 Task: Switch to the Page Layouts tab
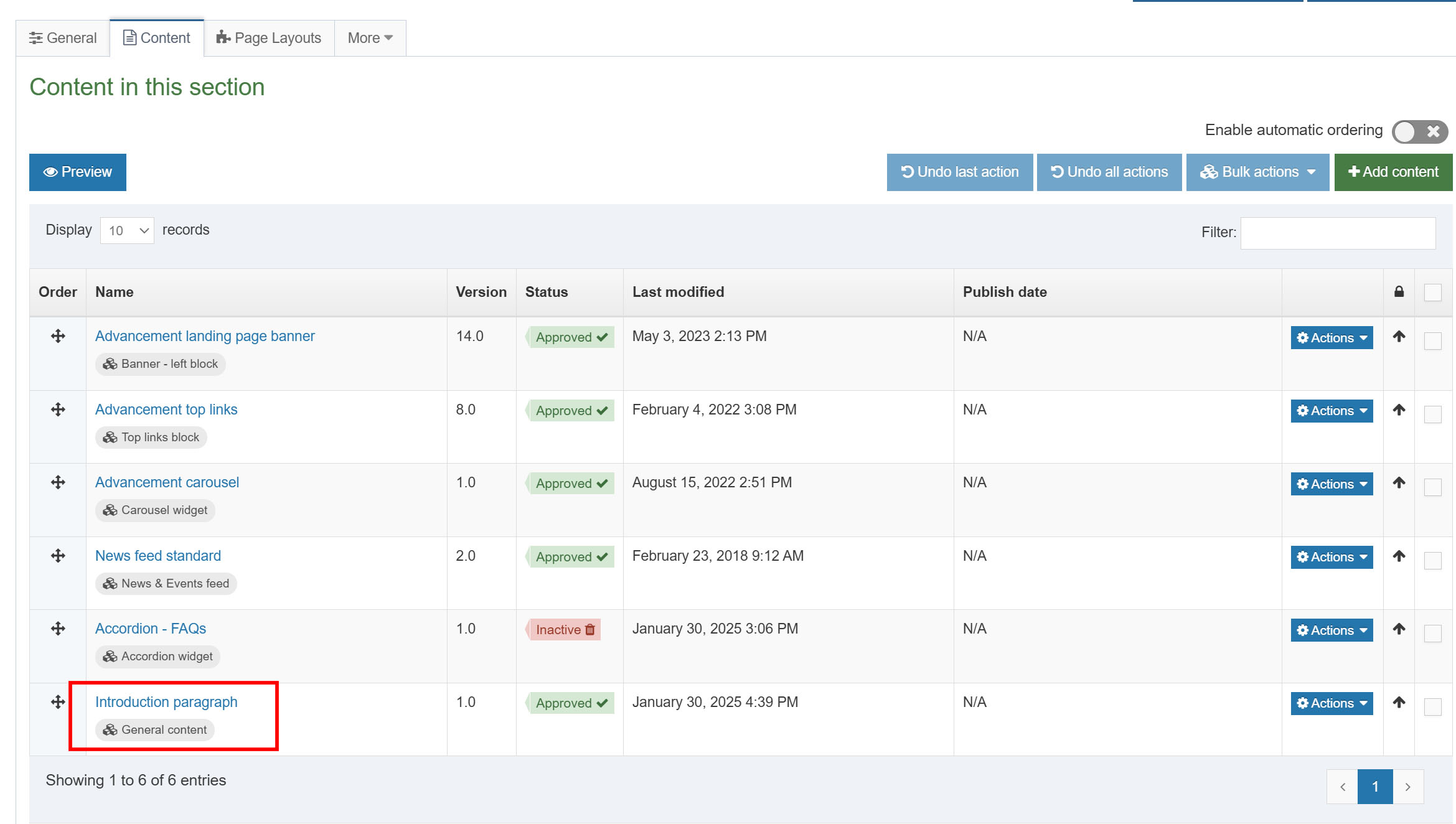tap(269, 38)
